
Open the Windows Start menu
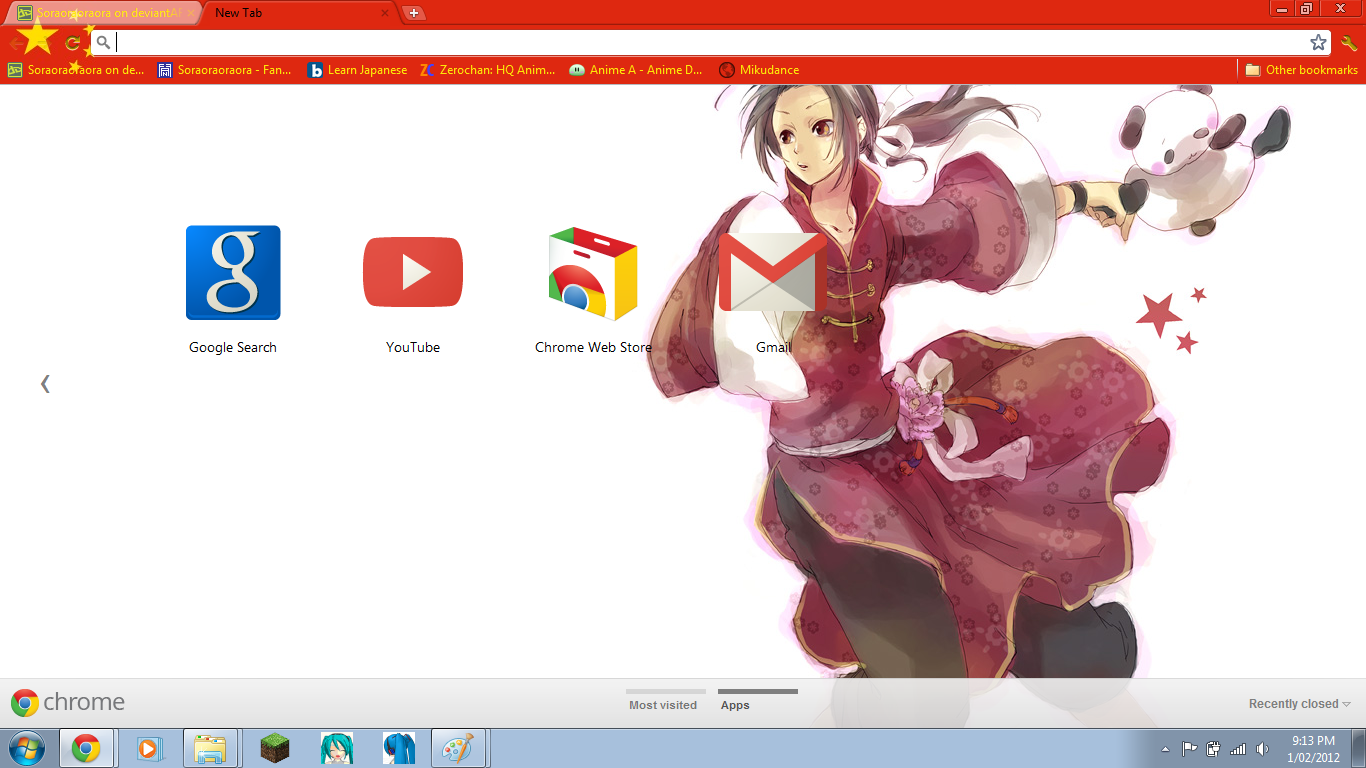[x=27, y=748]
